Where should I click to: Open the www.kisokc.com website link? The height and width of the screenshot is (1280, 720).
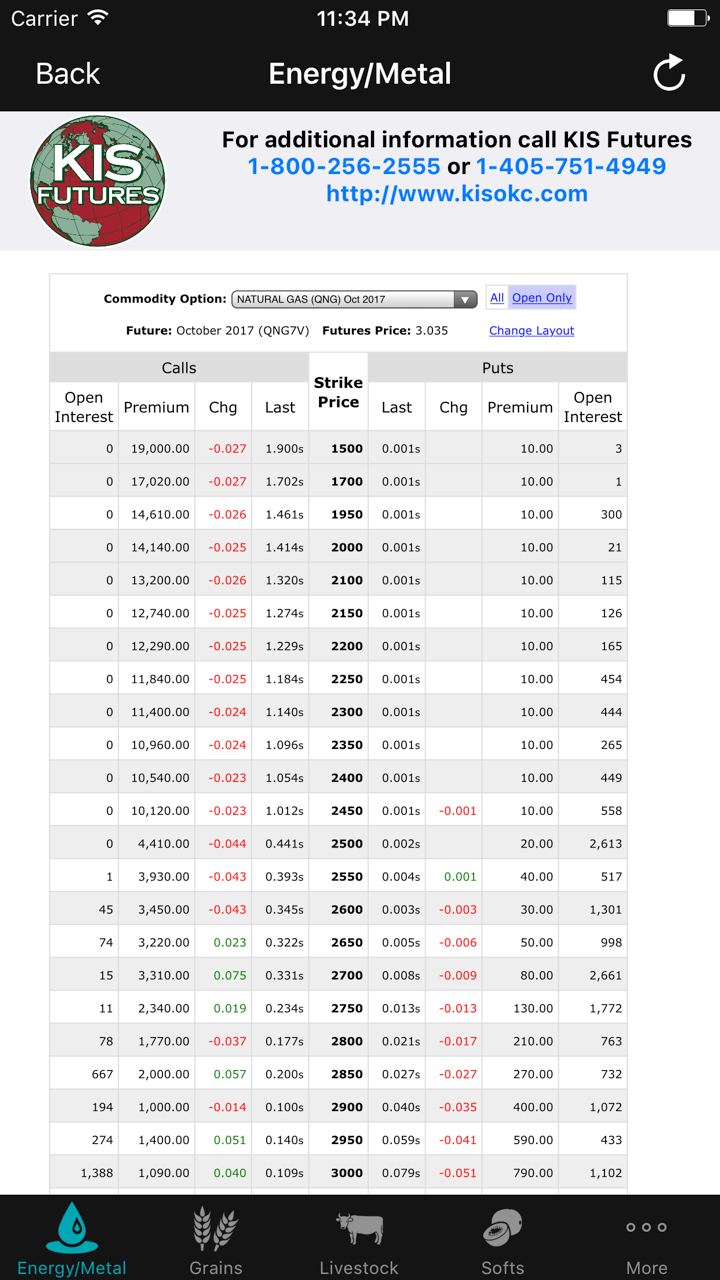(x=457, y=193)
